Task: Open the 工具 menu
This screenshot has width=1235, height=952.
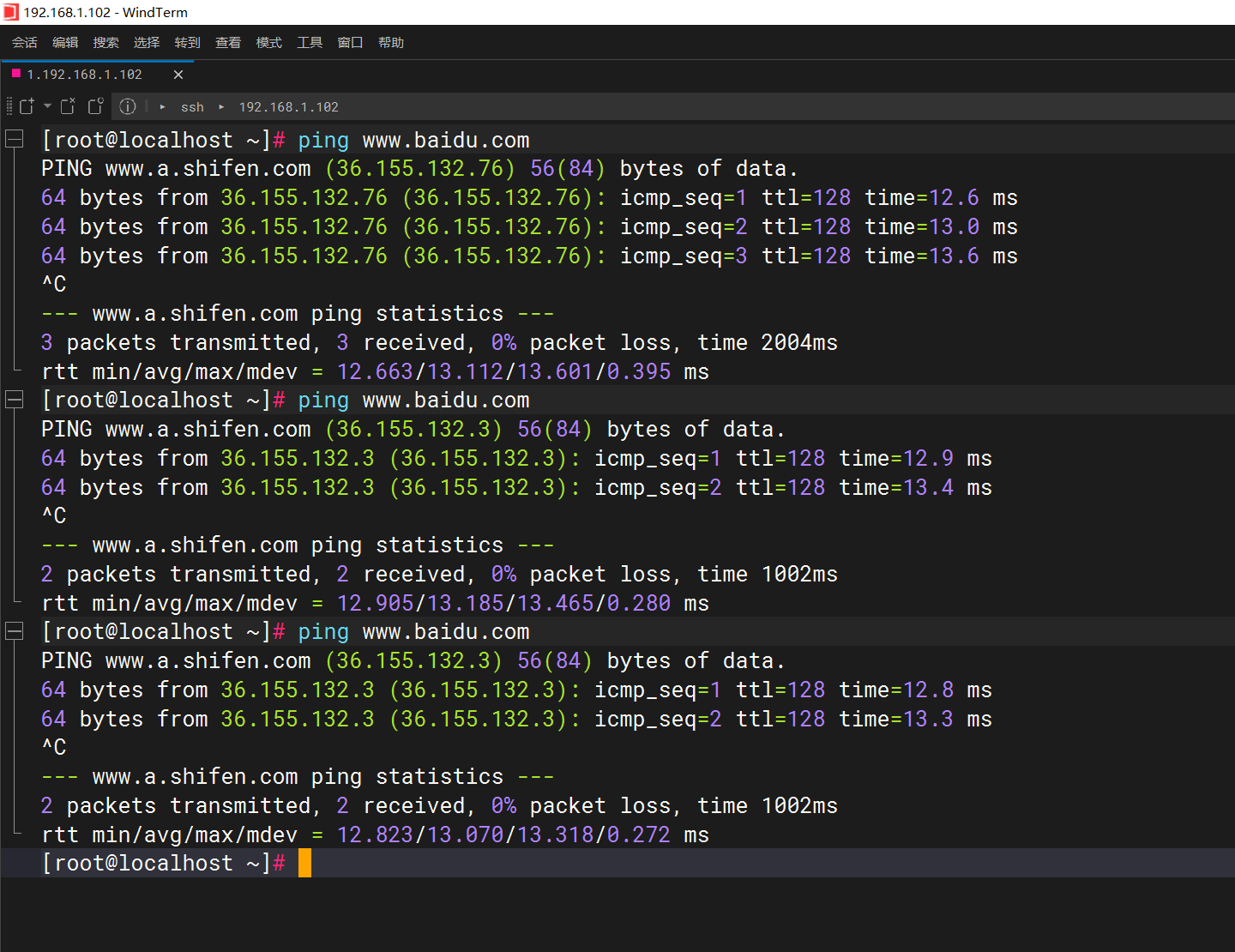Action: (310, 42)
